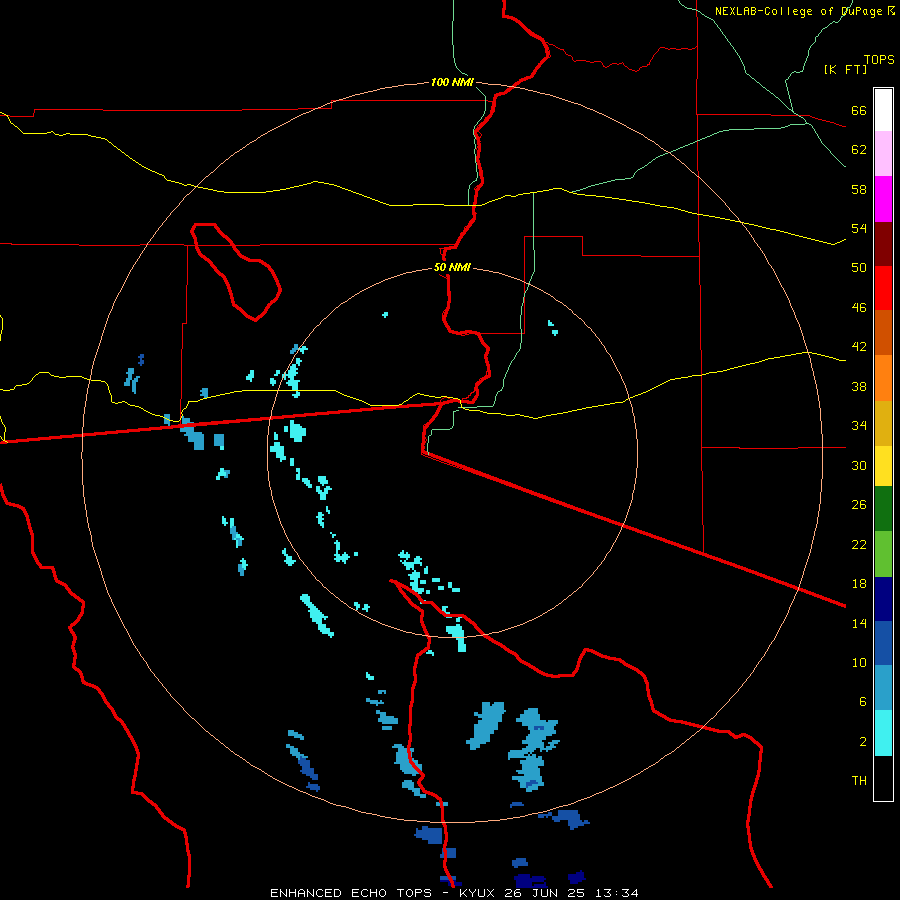This screenshot has height=900, width=900.
Task: Click the dark orange legend swatch
Action: click(x=883, y=332)
